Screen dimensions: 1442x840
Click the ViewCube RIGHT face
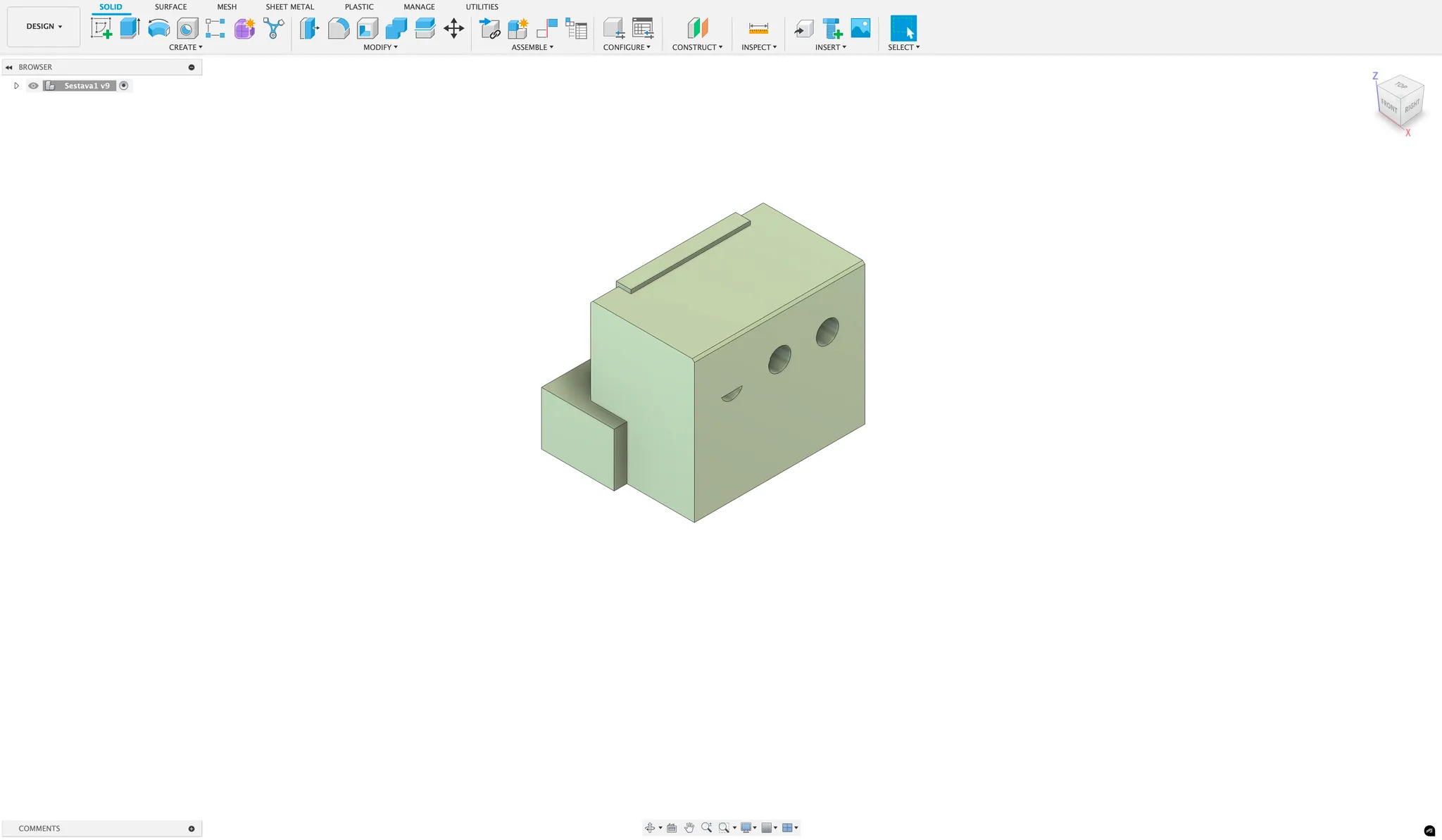(x=1412, y=106)
